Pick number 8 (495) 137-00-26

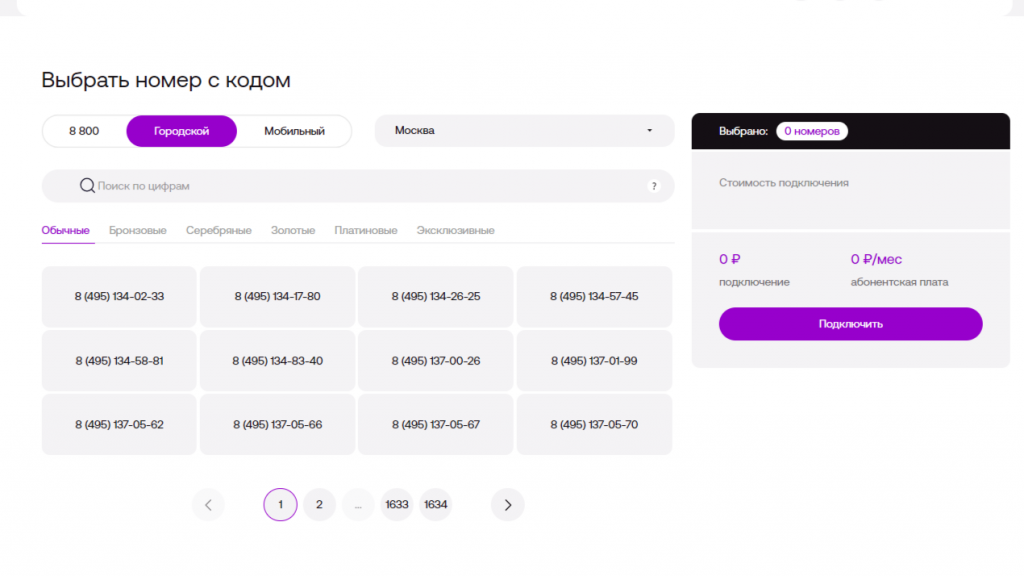pos(435,361)
